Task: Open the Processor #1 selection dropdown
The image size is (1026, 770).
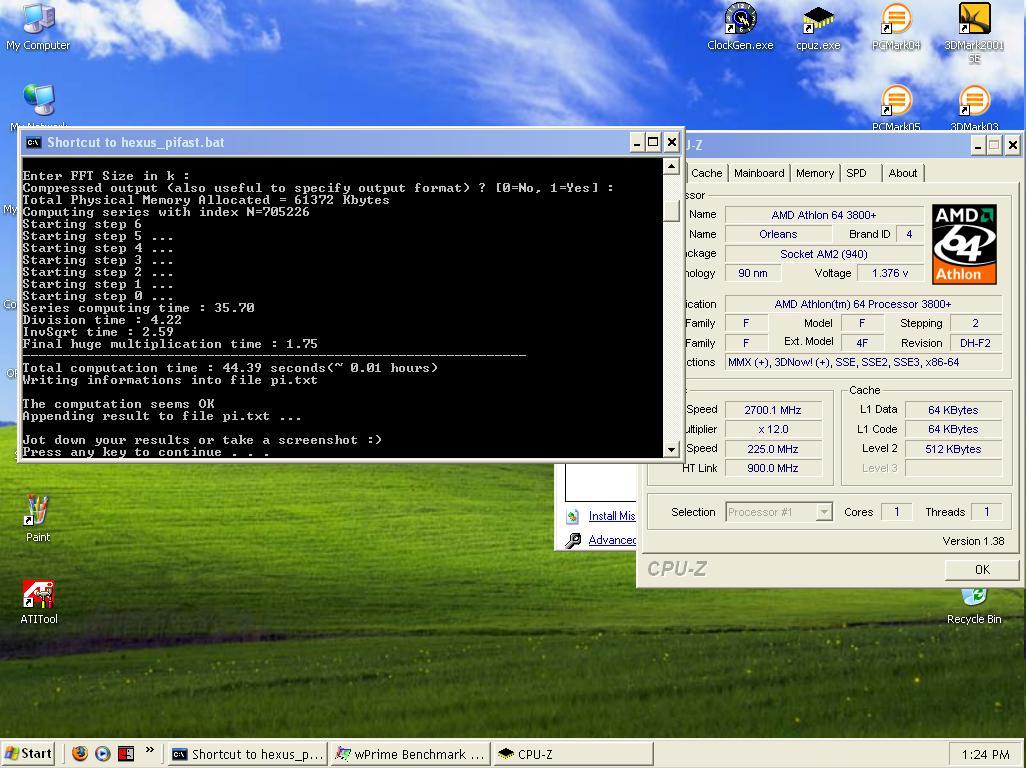Action: pos(779,512)
